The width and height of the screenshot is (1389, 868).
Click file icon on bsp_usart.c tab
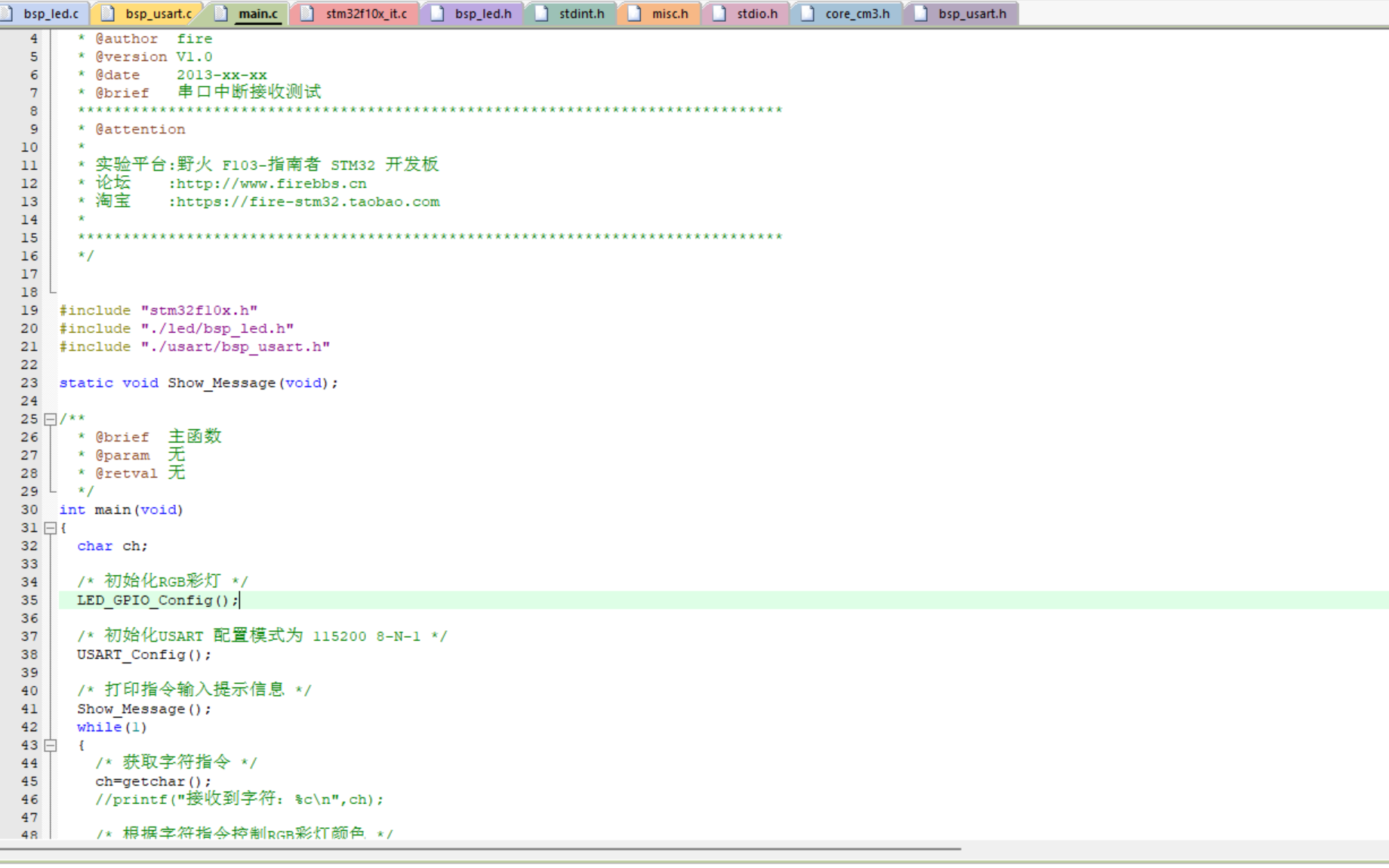107,14
